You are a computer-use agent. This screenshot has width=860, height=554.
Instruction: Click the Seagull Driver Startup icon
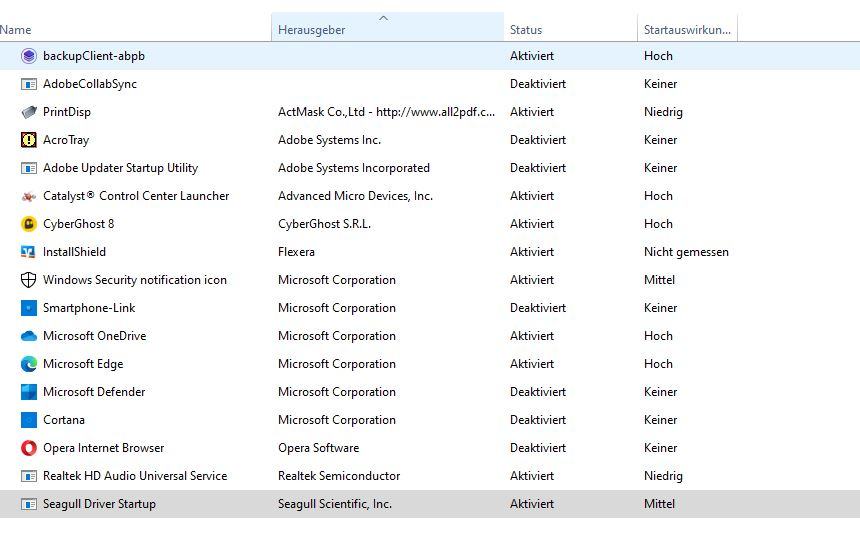[x=29, y=504]
